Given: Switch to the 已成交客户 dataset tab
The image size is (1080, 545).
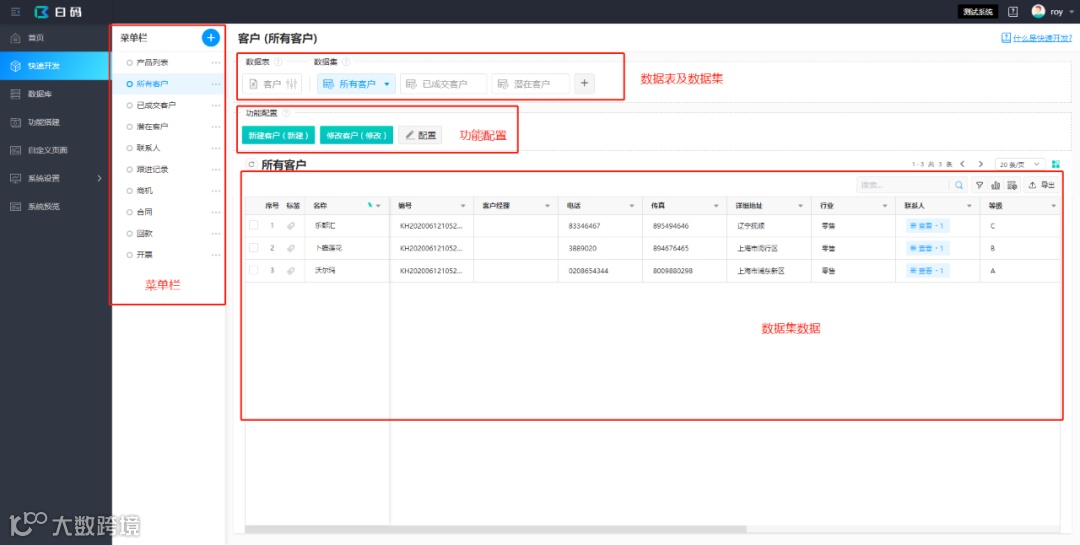Looking at the screenshot, I should (444, 84).
